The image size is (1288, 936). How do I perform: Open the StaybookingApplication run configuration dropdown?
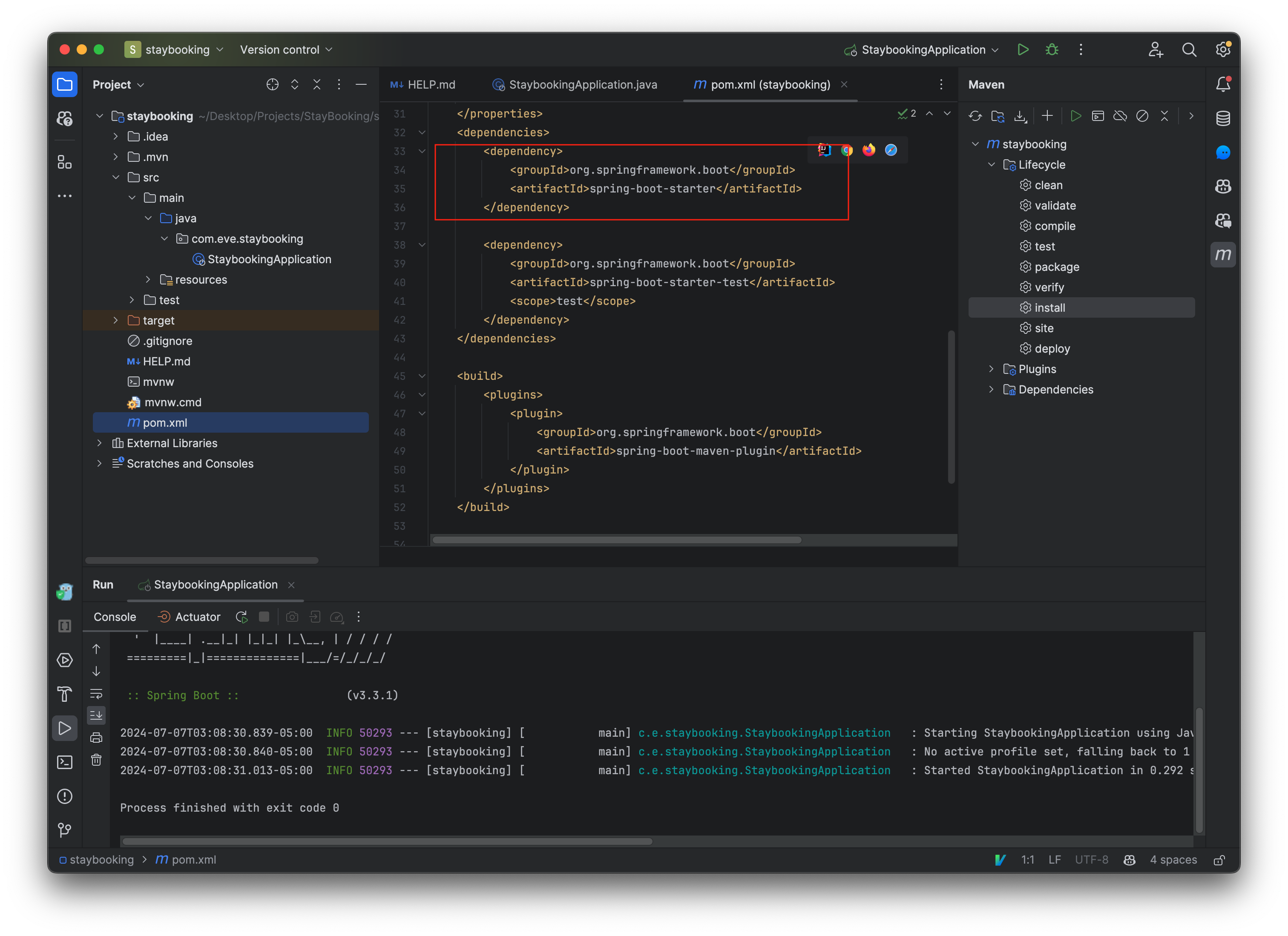(923, 50)
